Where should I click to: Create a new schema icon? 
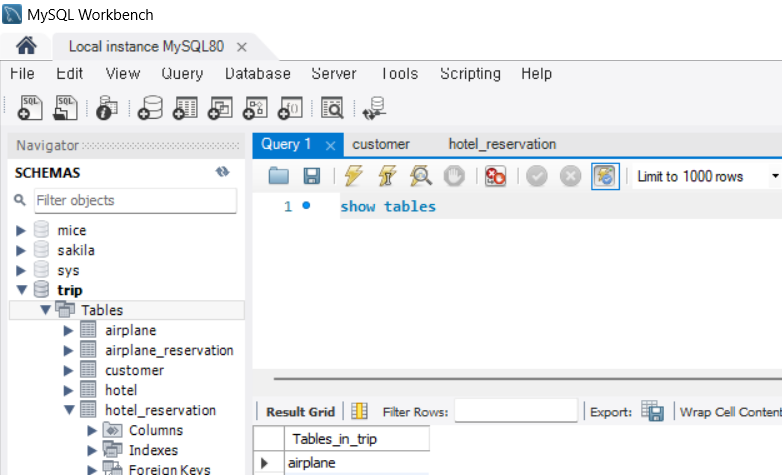click(150, 108)
